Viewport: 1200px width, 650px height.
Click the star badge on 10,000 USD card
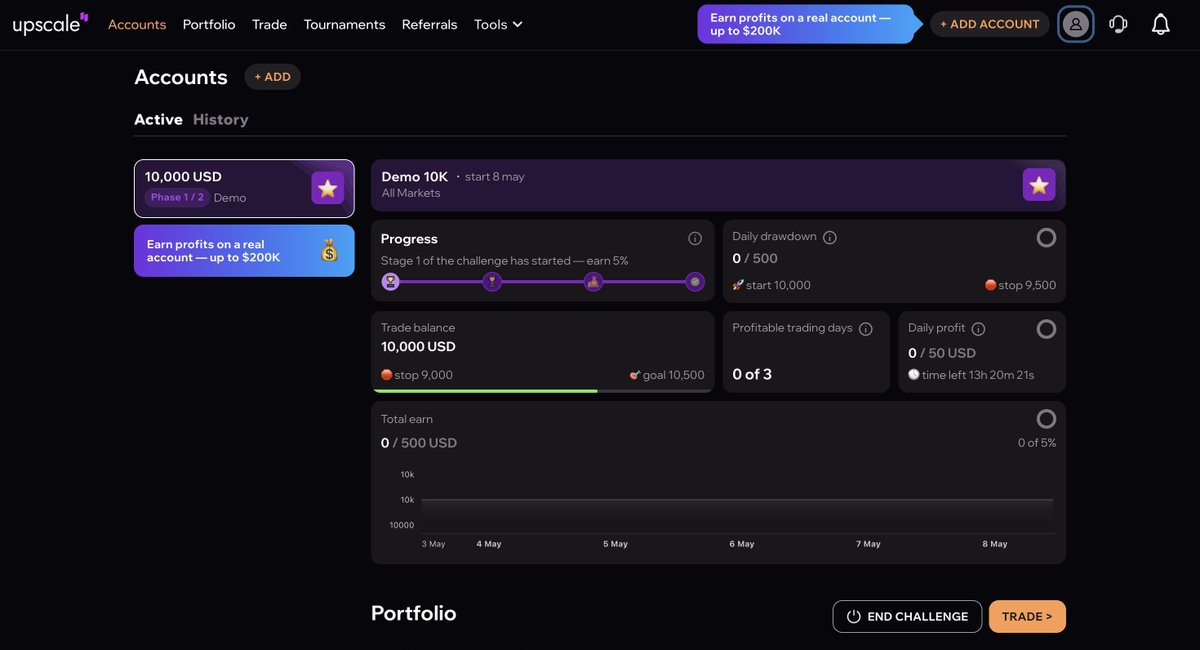pyautogui.click(x=328, y=188)
